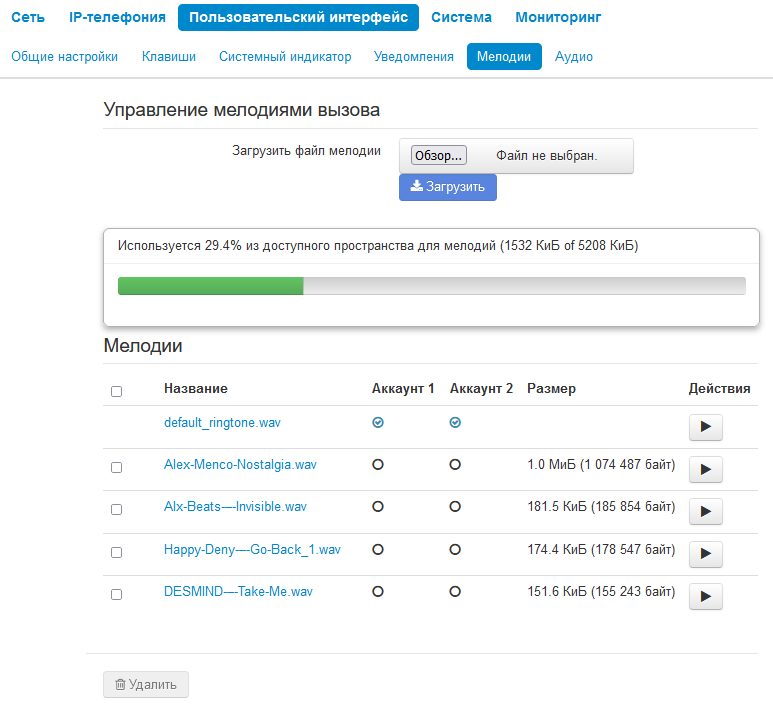The image size is (773, 709).
Task: Assign Happy-Deny—Go-Back_1.wav to Account 1
Action: 378,549
